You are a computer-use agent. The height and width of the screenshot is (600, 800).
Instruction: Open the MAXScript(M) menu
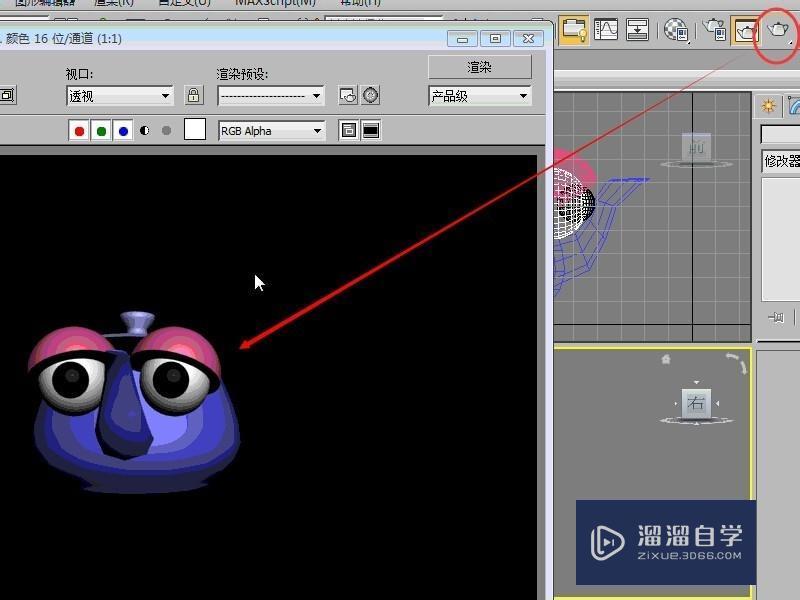pos(276,3)
